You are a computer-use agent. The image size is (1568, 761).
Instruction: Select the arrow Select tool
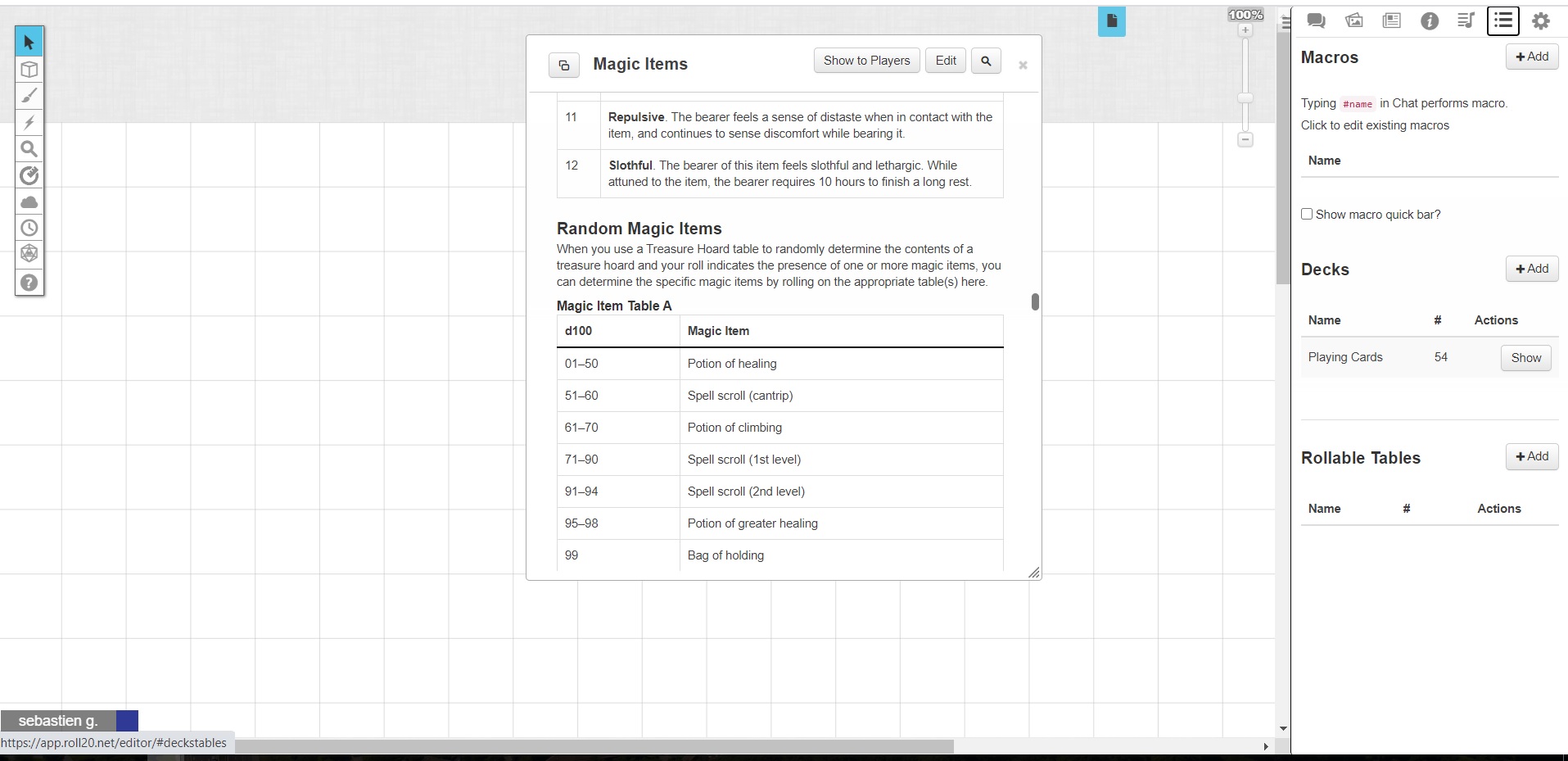29,42
